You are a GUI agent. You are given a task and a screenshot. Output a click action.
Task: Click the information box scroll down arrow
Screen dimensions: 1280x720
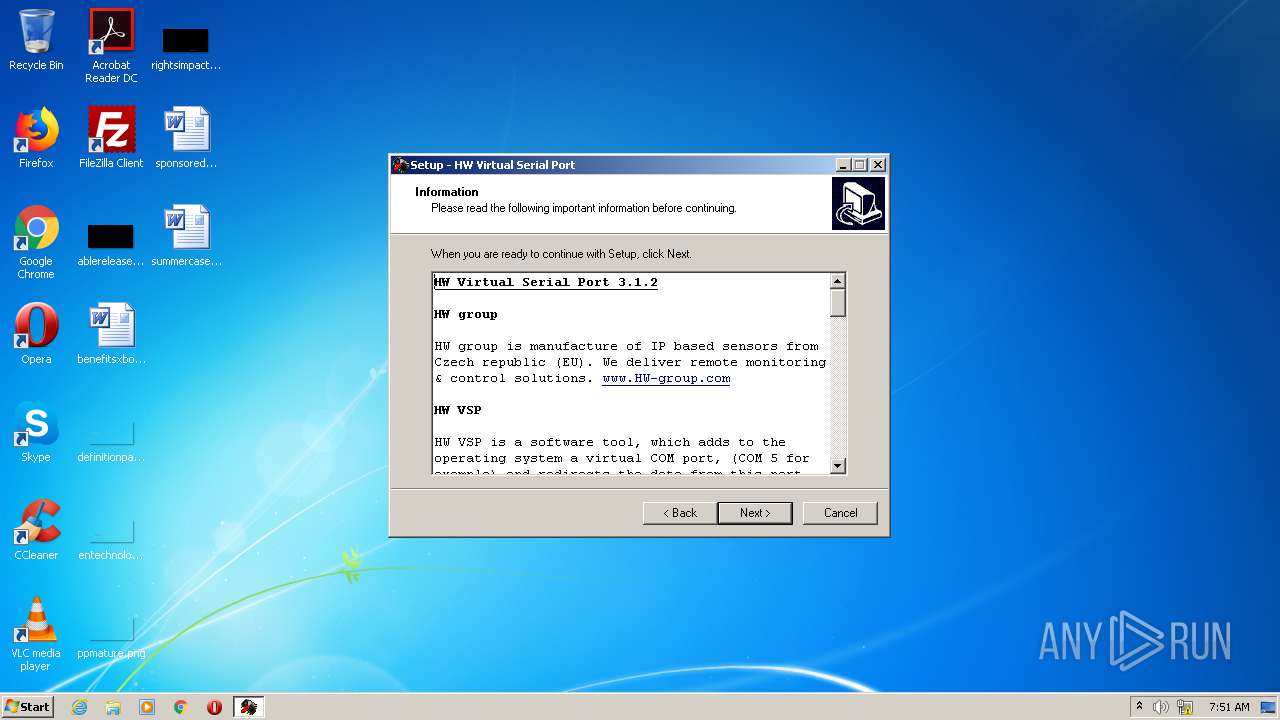tap(838, 465)
